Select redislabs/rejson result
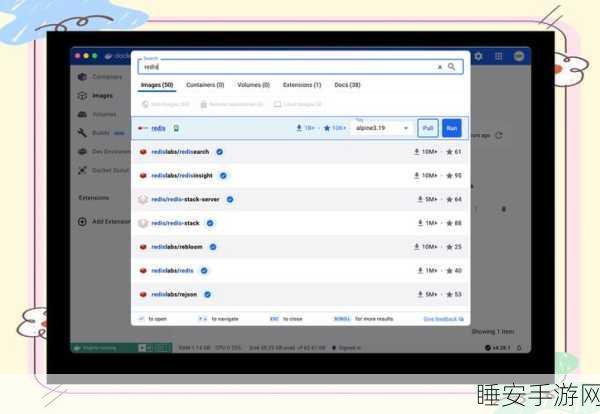 300,294
